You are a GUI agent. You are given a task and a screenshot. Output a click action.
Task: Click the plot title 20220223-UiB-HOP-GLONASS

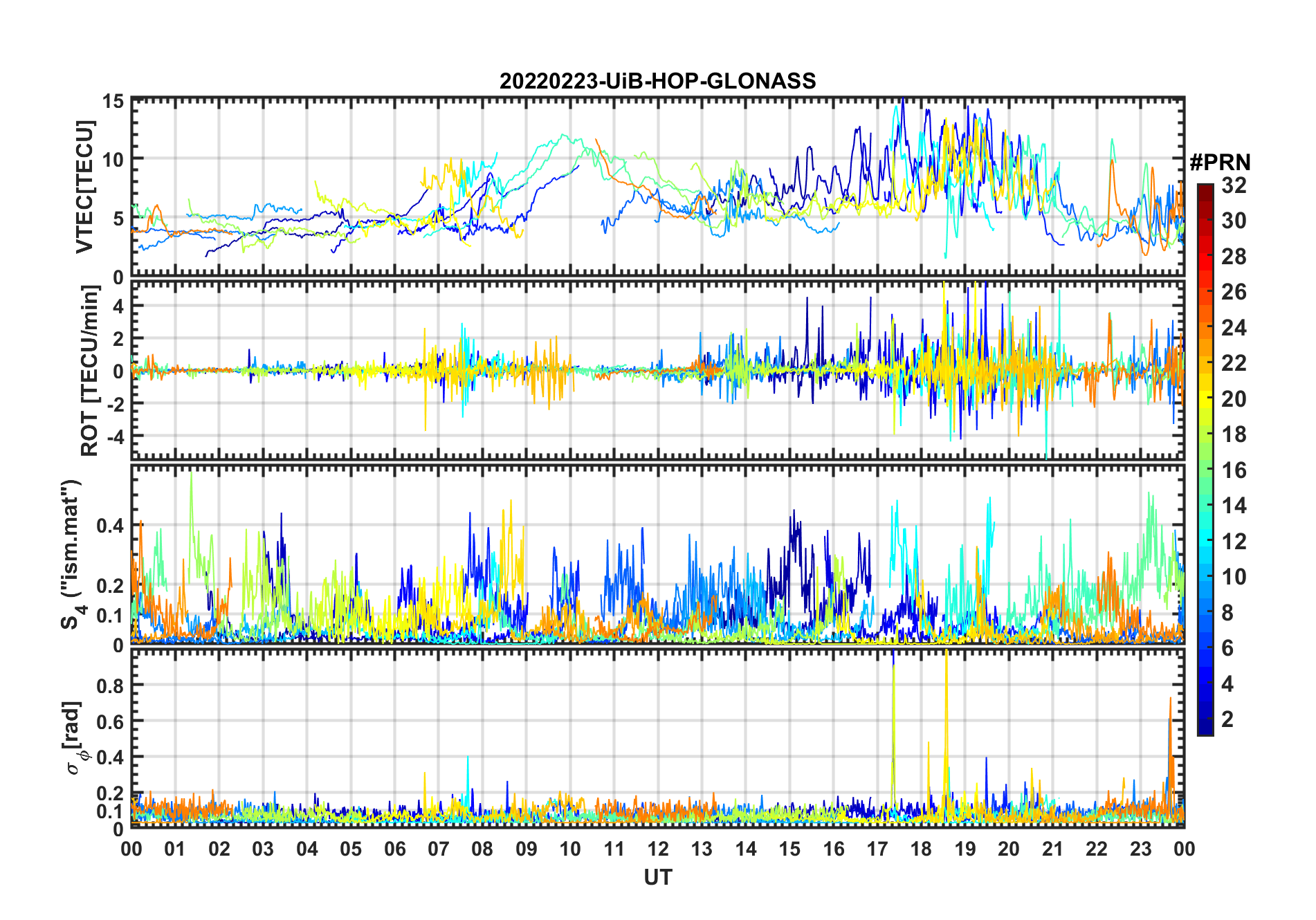tap(657, 81)
